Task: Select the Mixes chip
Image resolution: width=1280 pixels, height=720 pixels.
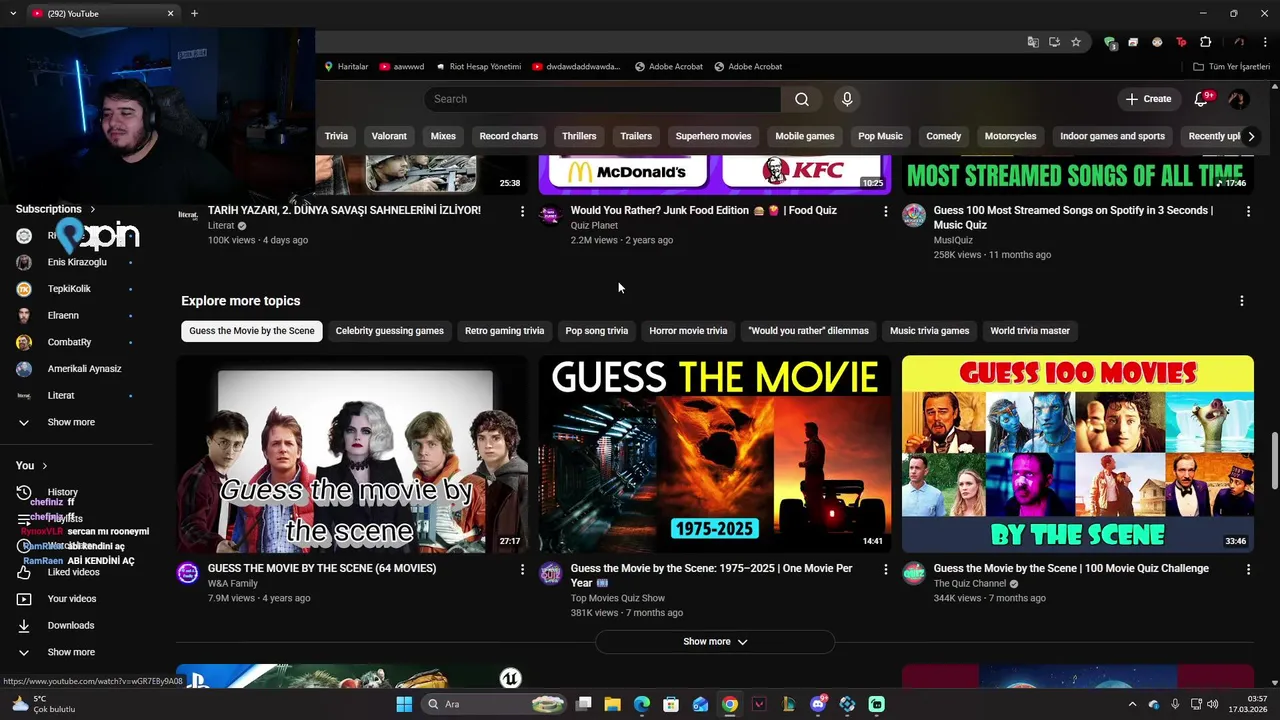Action: (x=443, y=136)
